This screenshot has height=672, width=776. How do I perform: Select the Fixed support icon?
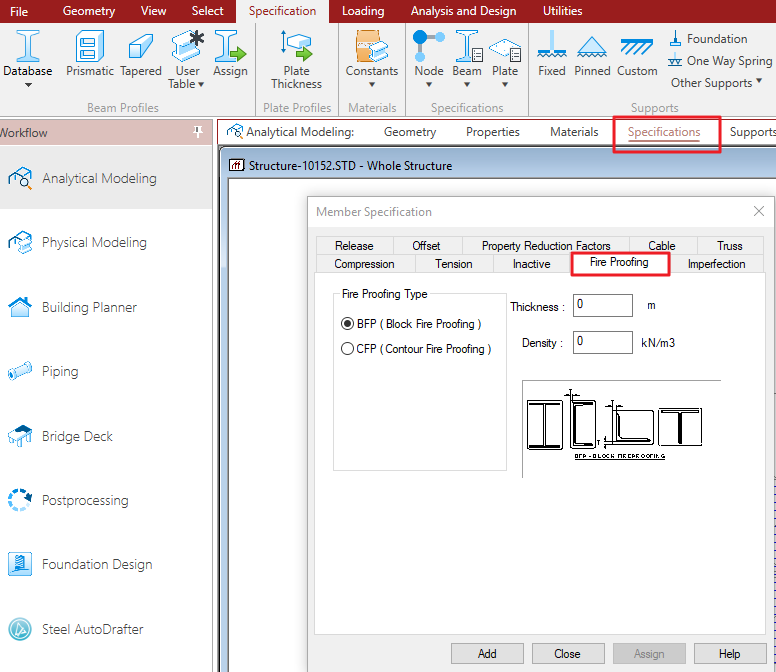552,52
